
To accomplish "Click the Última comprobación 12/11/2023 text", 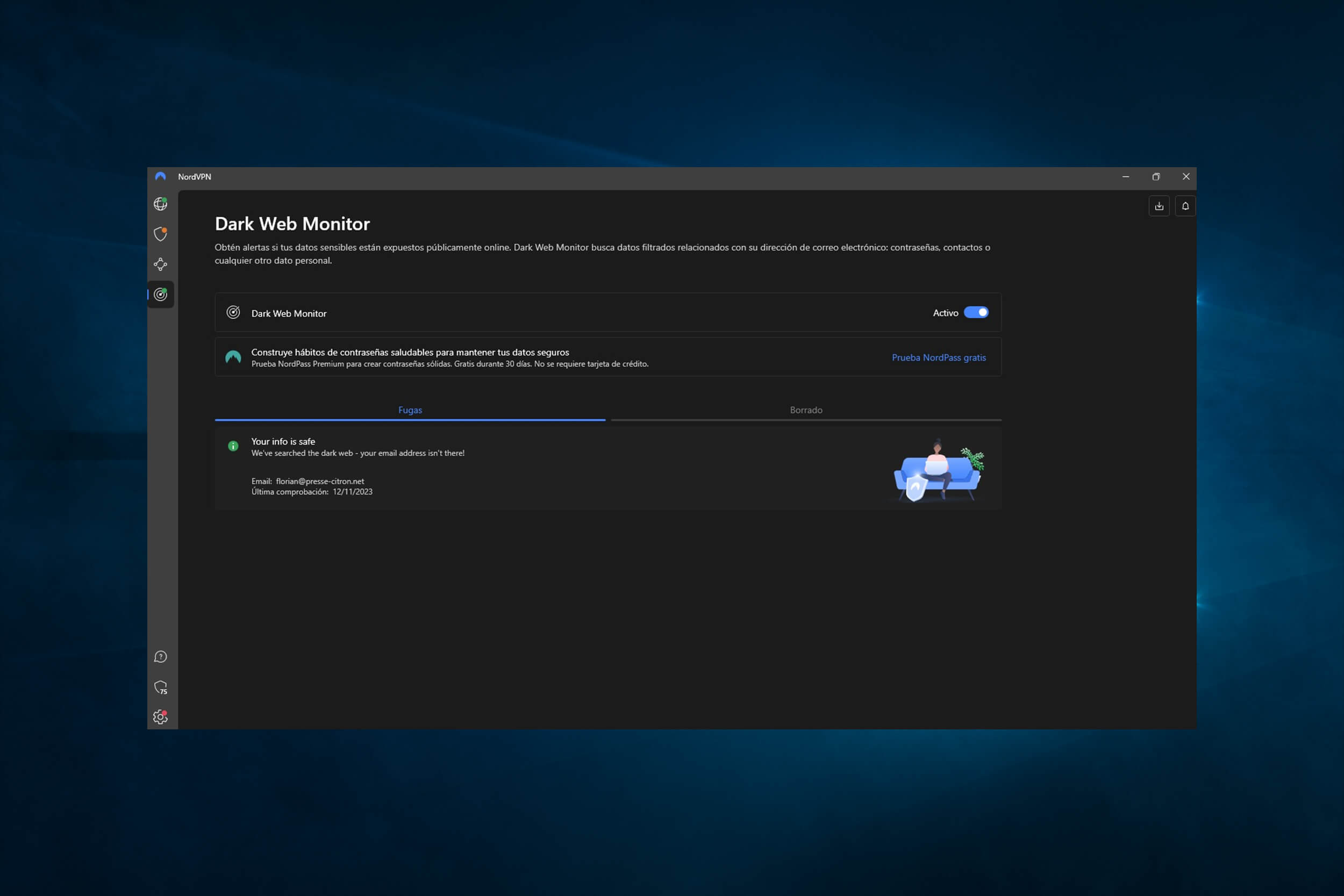I will click(x=311, y=492).
